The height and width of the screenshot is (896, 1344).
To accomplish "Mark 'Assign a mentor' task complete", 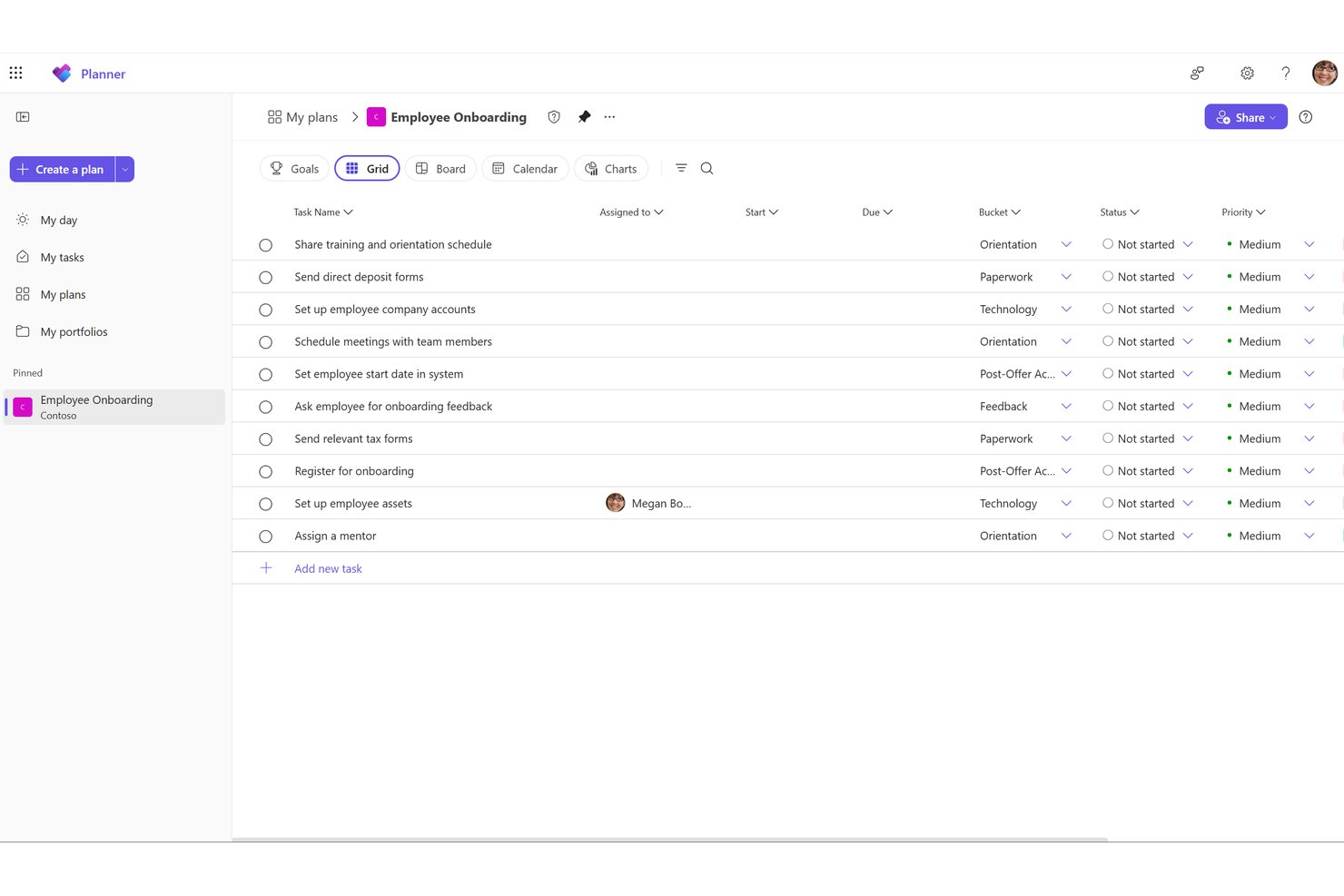I will (x=265, y=537).
